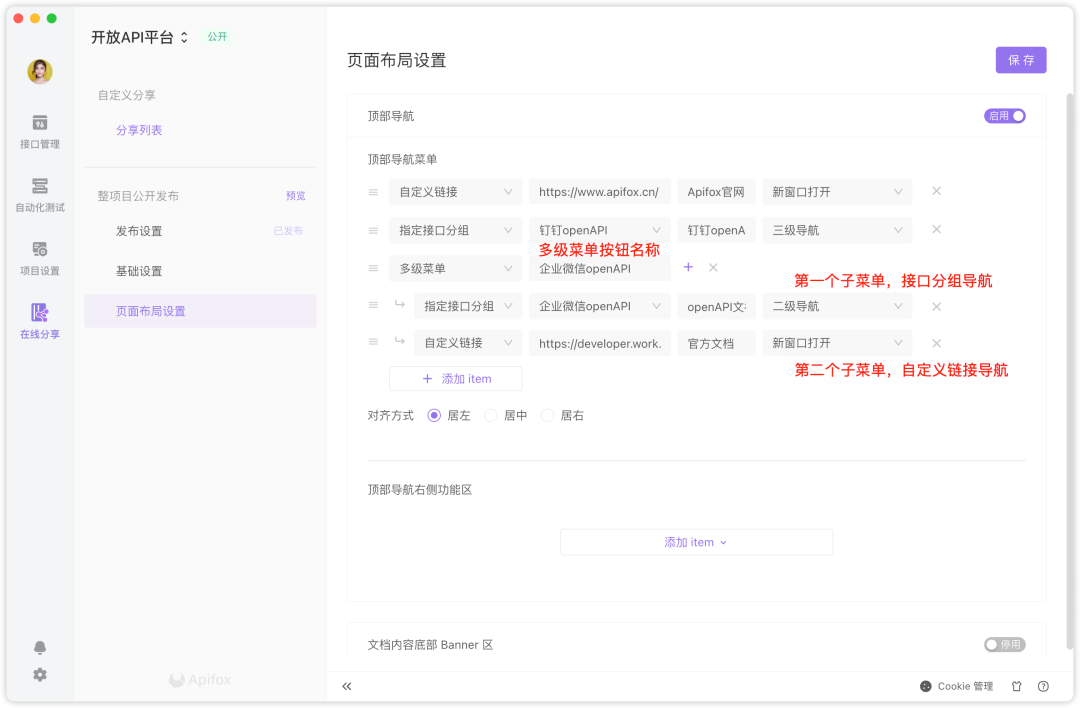Open 新窗口打开 dropdown in Apifox官网 row
Viewport: 1080px width, 708px height.
[x=837, y=192]
